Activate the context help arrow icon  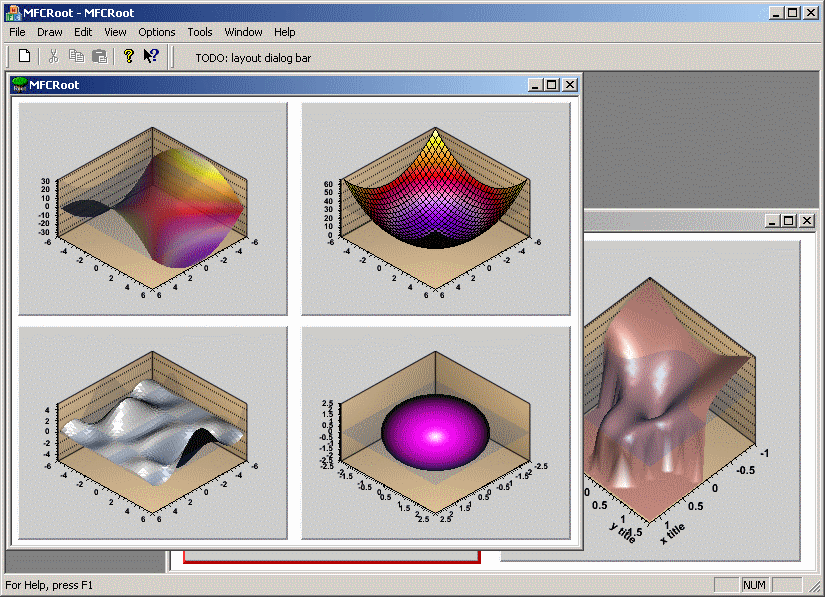click(x=151, y=57)
